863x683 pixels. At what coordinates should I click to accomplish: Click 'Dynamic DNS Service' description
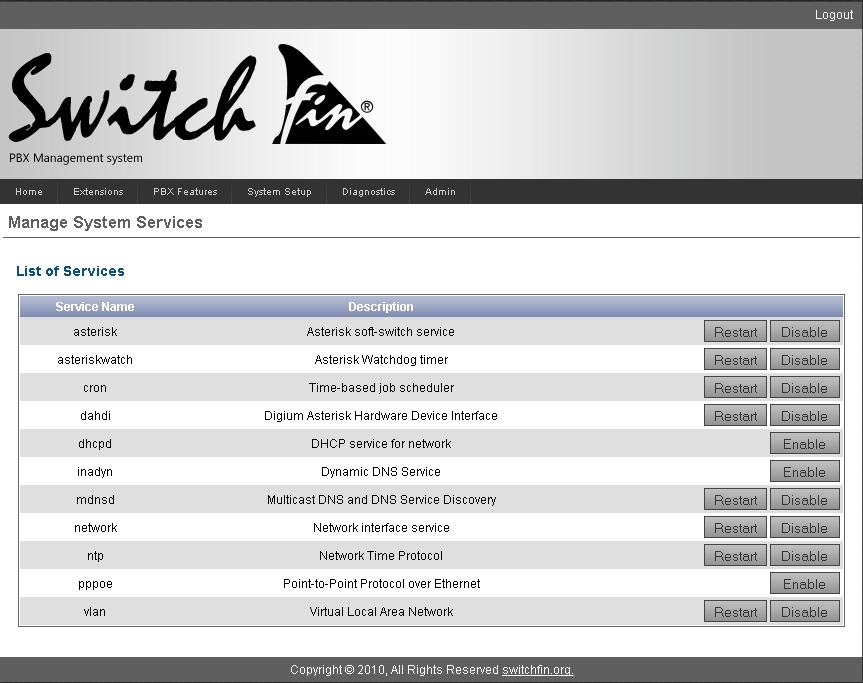[x=380, y=472]
